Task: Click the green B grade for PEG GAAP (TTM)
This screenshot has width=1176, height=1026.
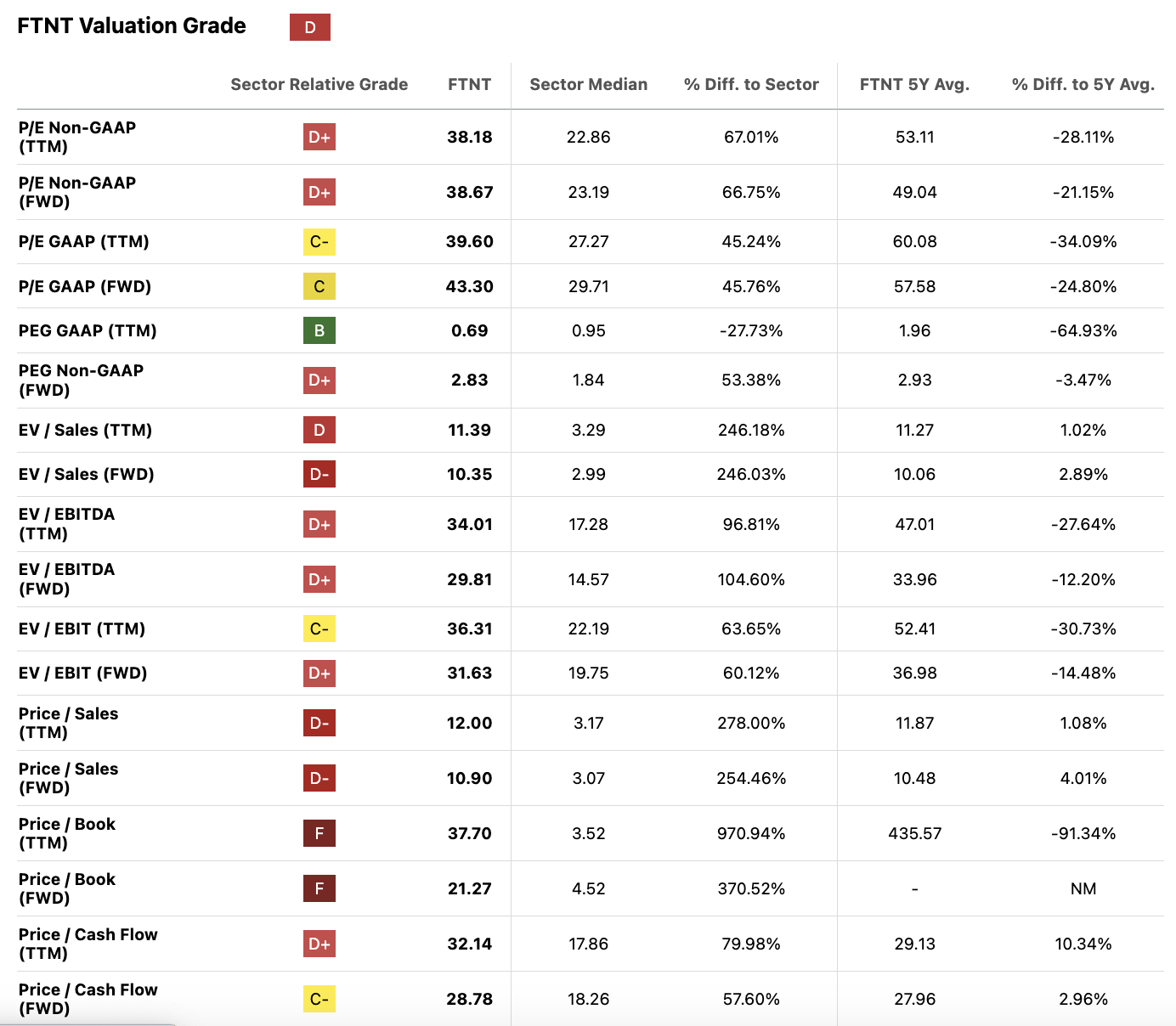Action: pyautogui.click(x=319, y=330)
